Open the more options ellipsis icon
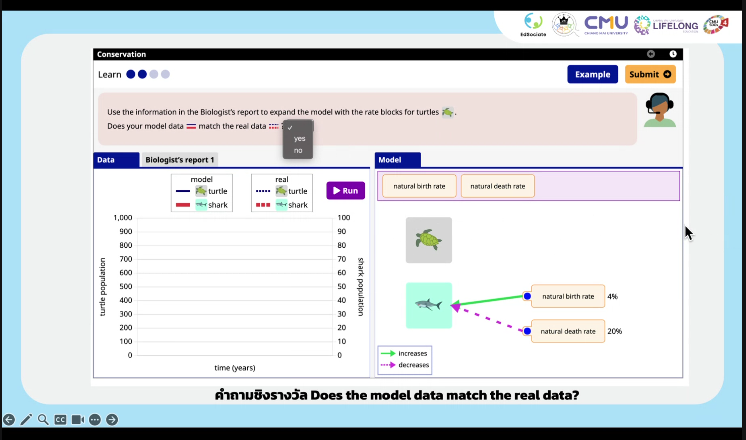Image resolution: width=746 pixels, height=440 pixels. coord(94,420)
